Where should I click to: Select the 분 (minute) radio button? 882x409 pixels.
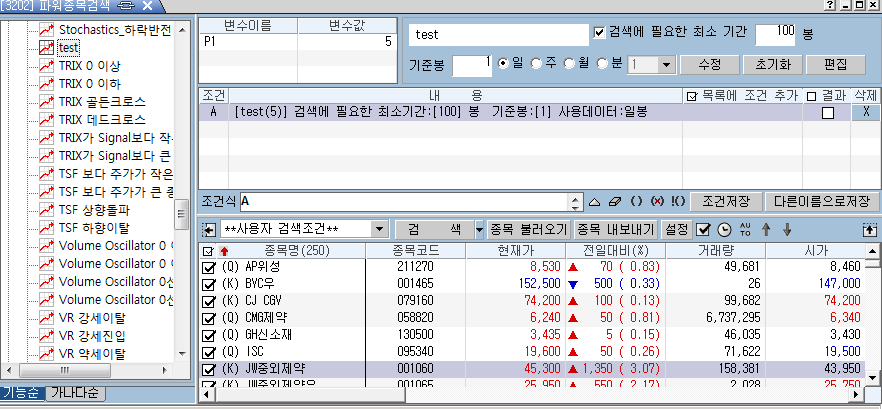602,63
